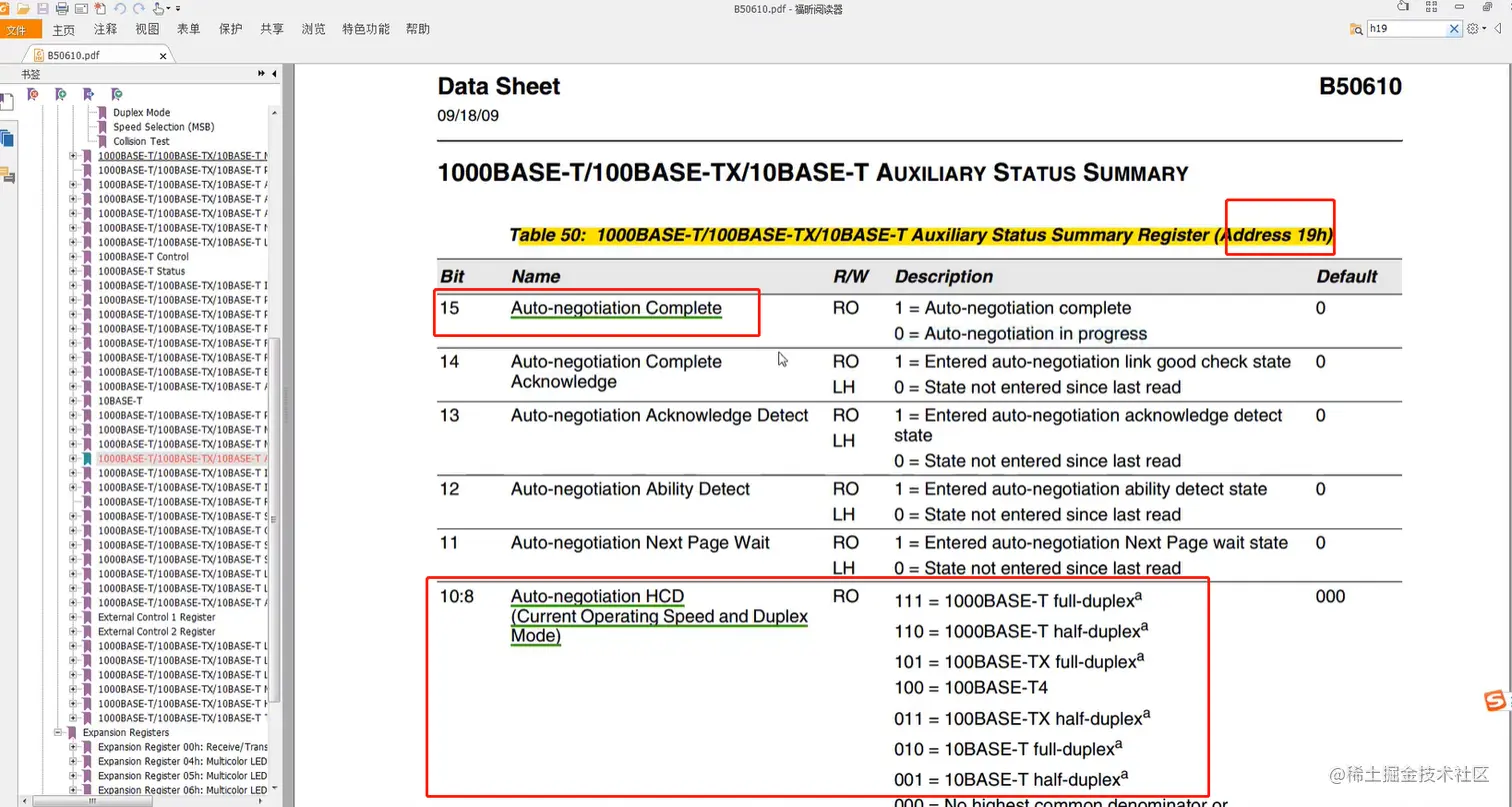Expand the Expansion Register 00h node
Image resolution: width=1512 pixels, height=807 pixels.
click(x=72, y=747)
